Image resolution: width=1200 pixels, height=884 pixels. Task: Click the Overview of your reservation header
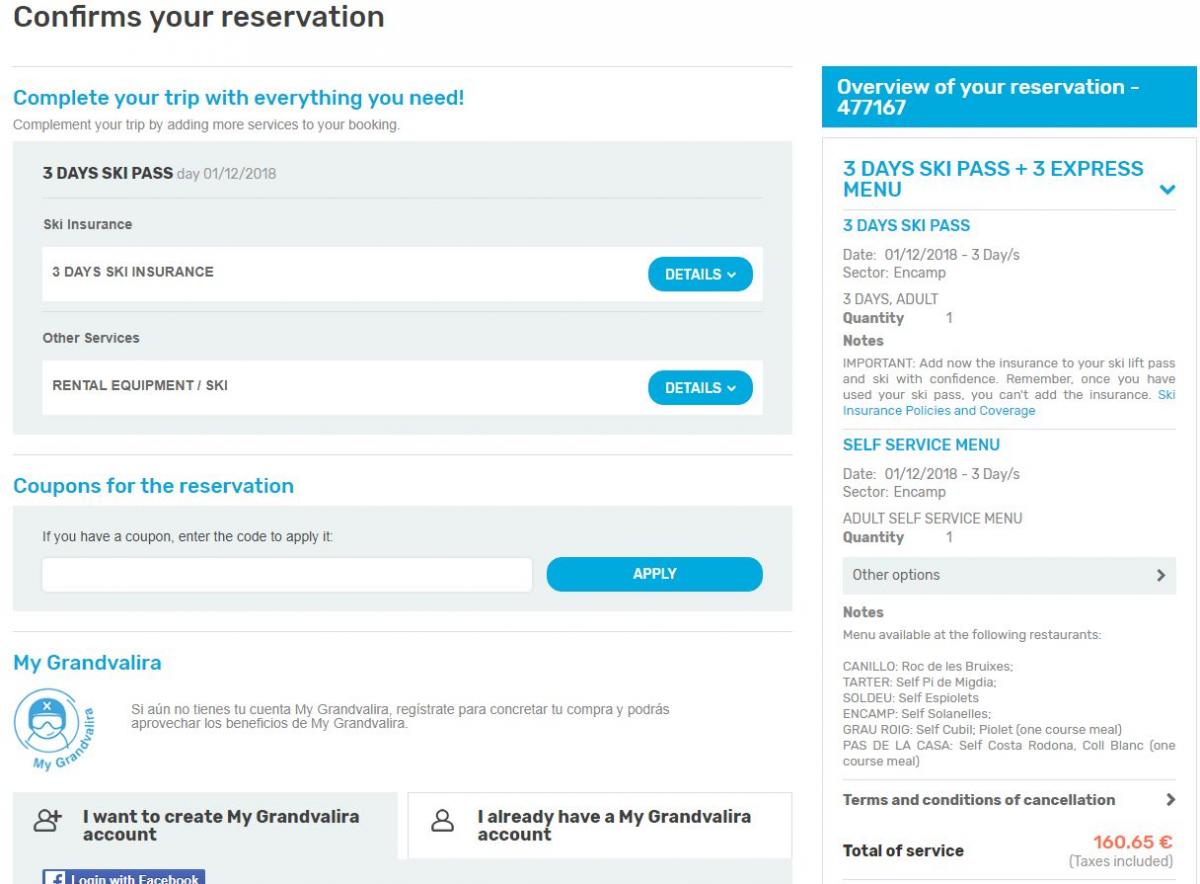tap(1009, 98)
